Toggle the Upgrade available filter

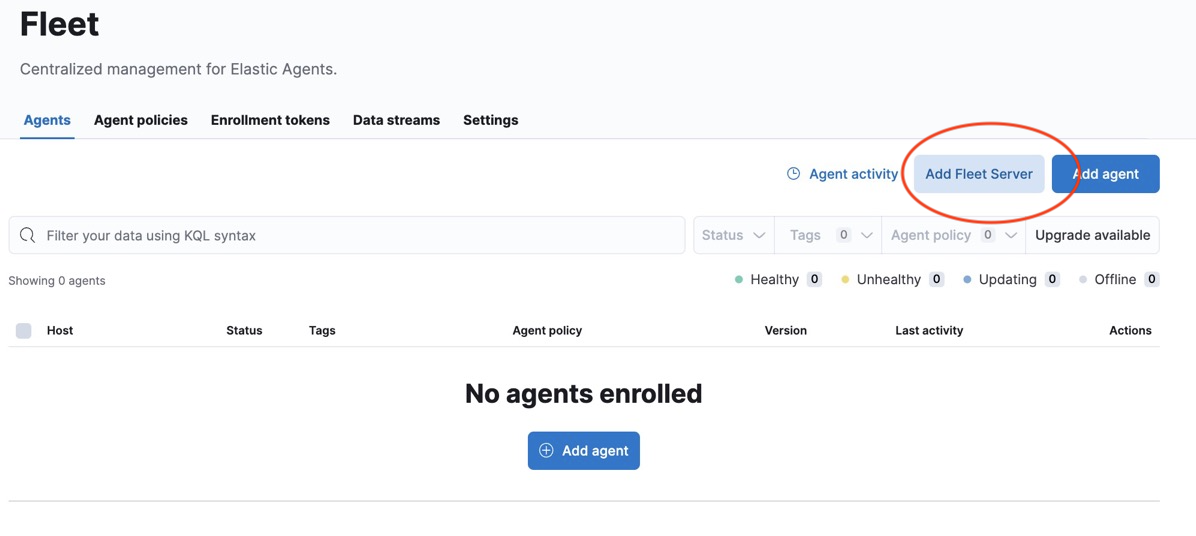(1092, 235)
